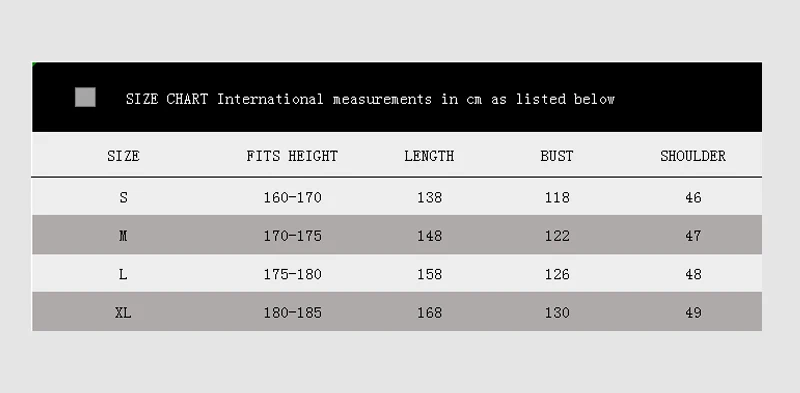Image resolution: width=800 pixels, height=393 pixels.
Task: Select the SIZE column header
Action: click(x=123, y=156)
